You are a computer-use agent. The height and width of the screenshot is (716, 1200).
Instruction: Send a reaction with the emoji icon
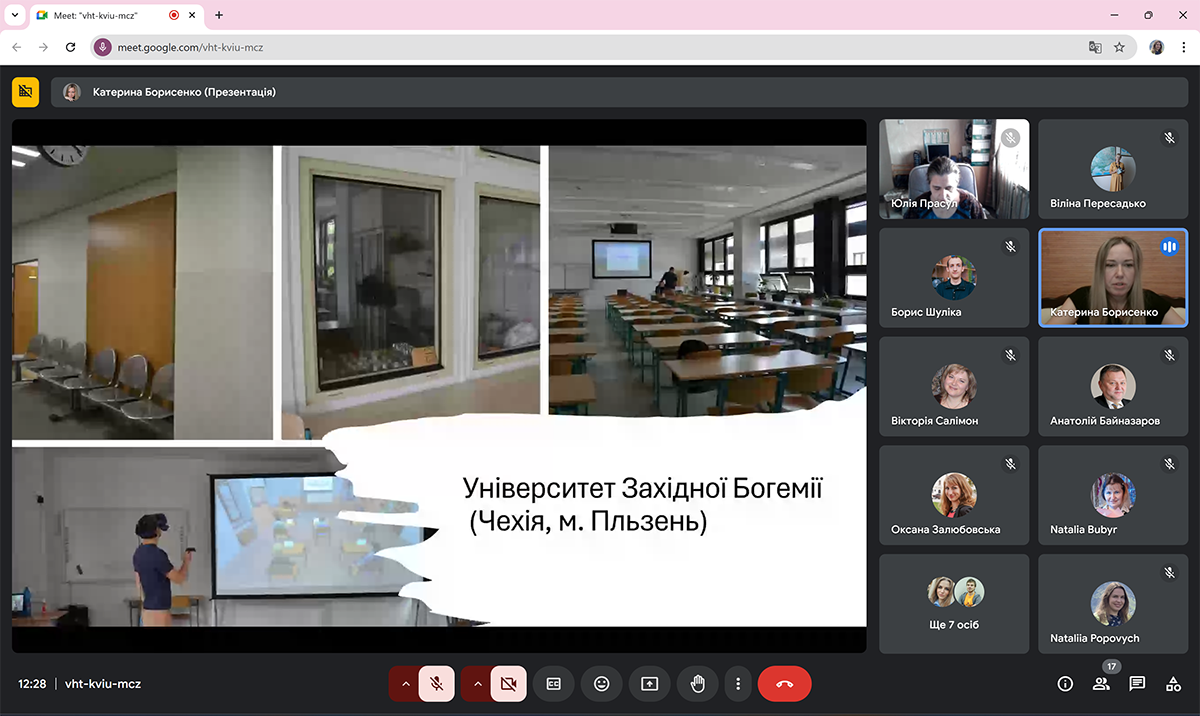click(x=601, y=684)
